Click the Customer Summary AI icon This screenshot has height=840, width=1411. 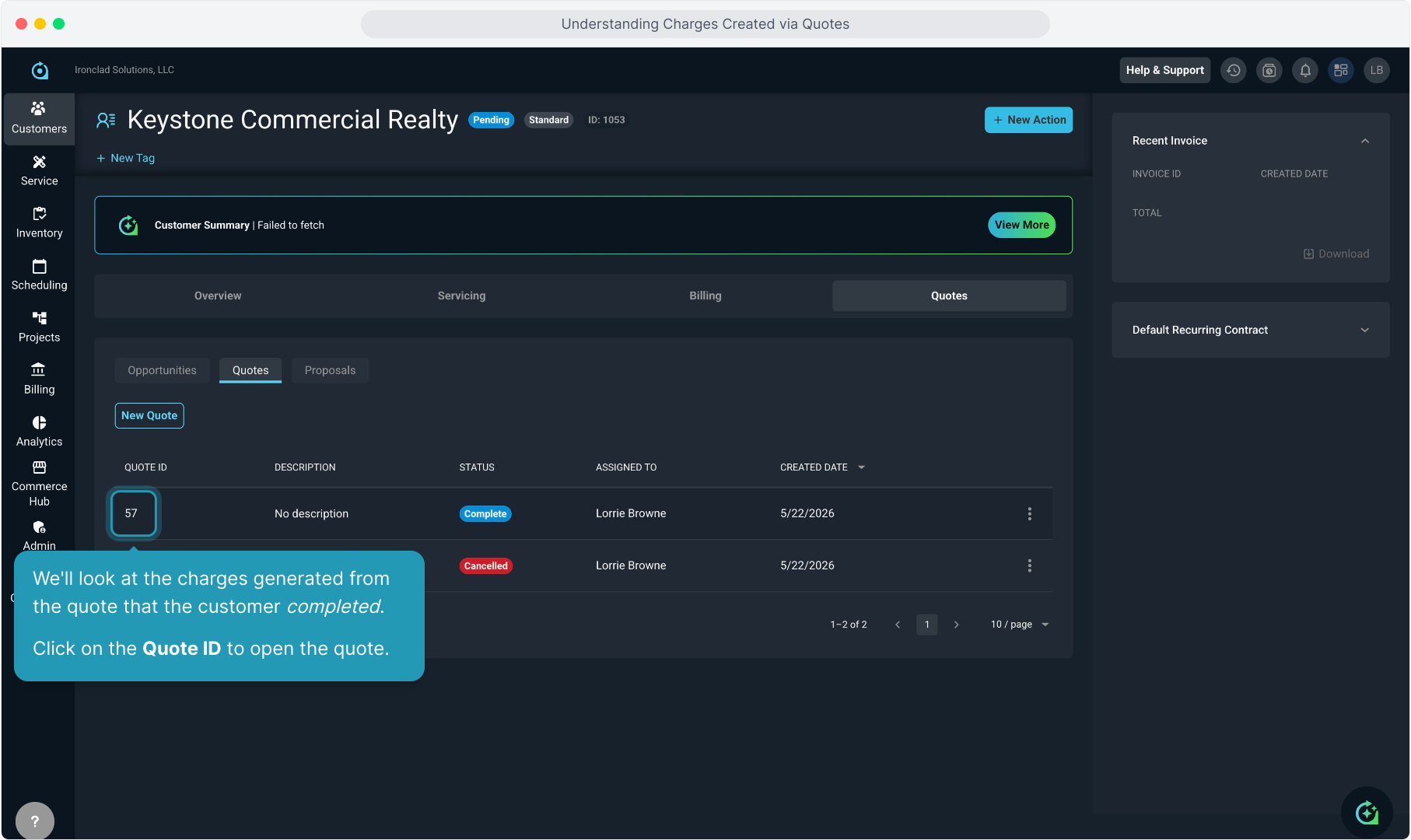point(128,226)
